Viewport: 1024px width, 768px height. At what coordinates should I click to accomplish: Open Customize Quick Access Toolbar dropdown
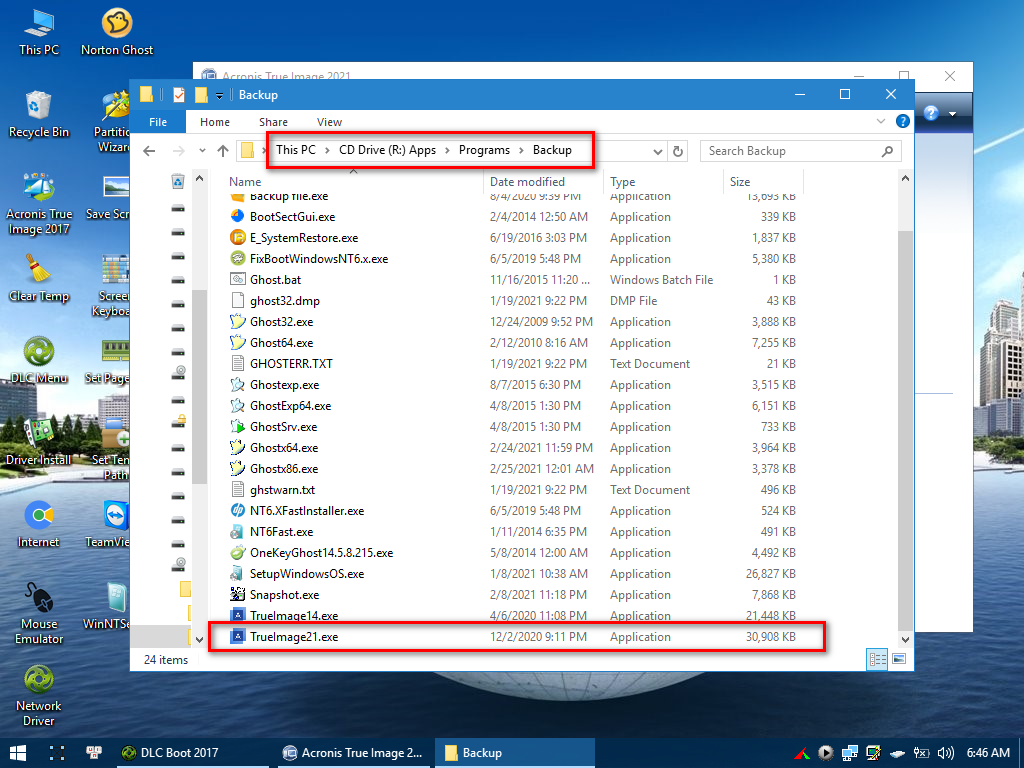[x=219, y=96]
